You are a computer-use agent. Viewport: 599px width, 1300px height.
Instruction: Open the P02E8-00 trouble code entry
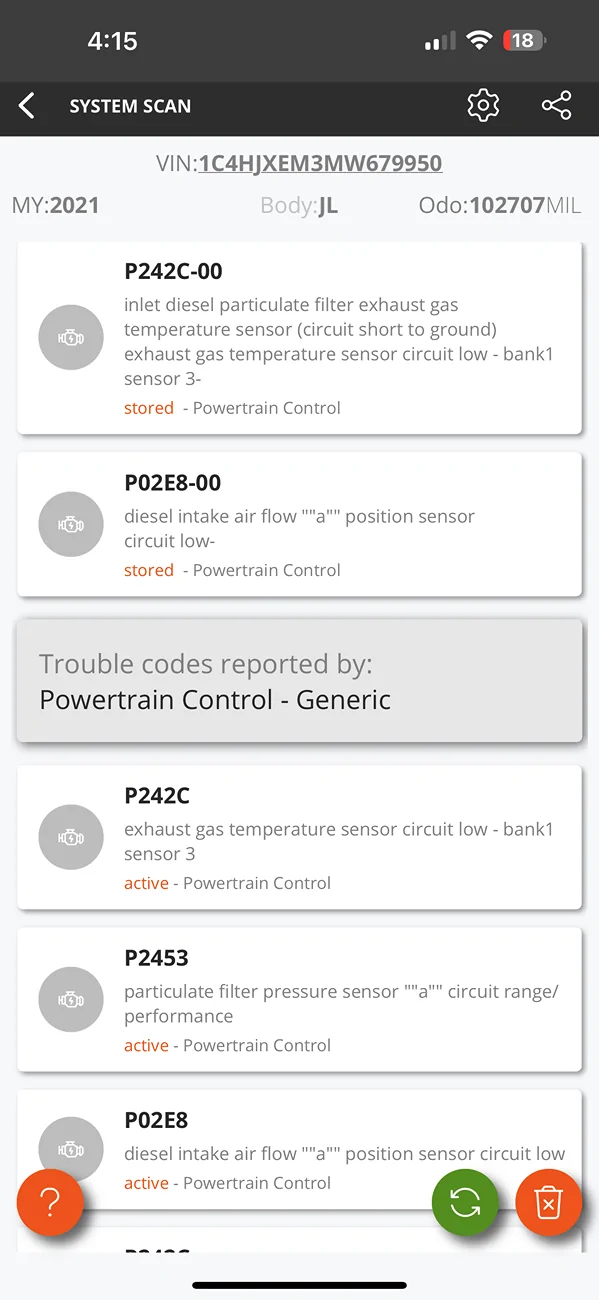point(300,525)
